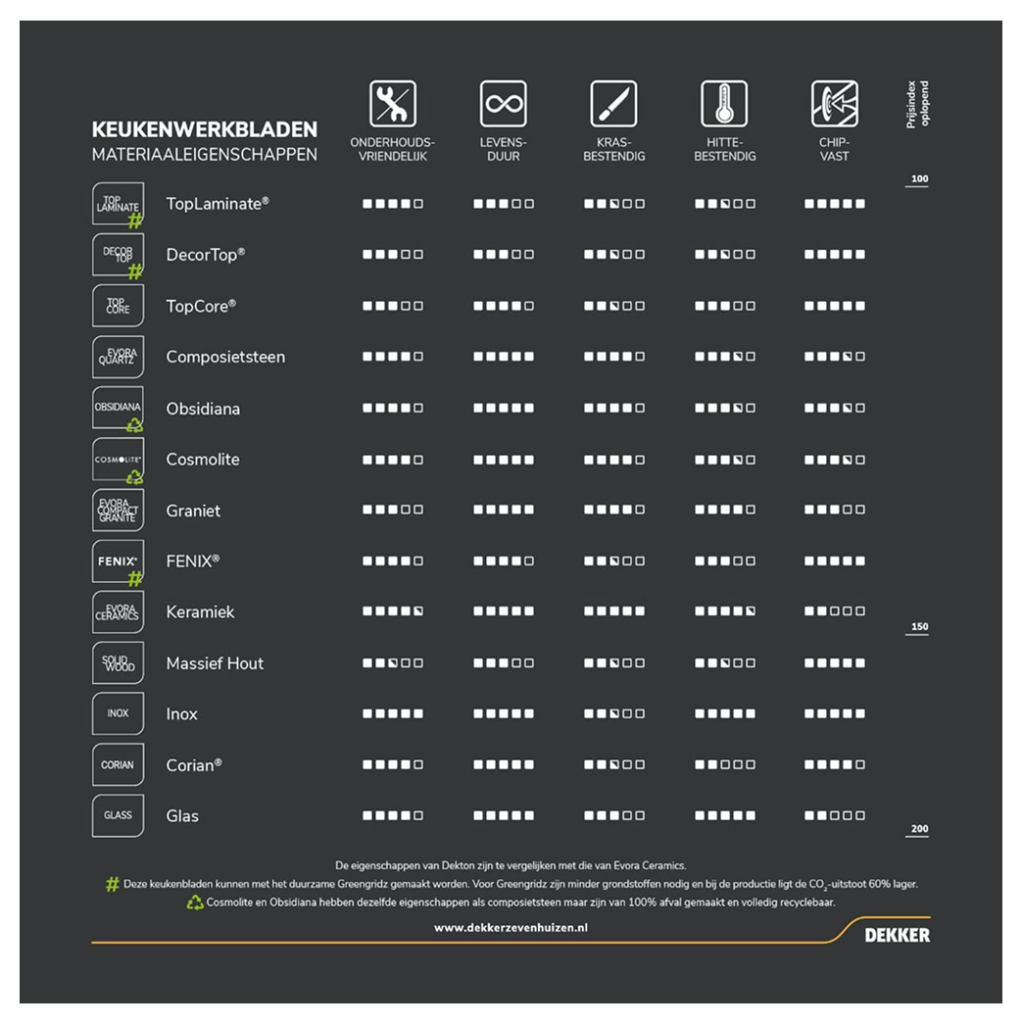Click the KEUKENWERKBLADEN heading

click(204, 129)
